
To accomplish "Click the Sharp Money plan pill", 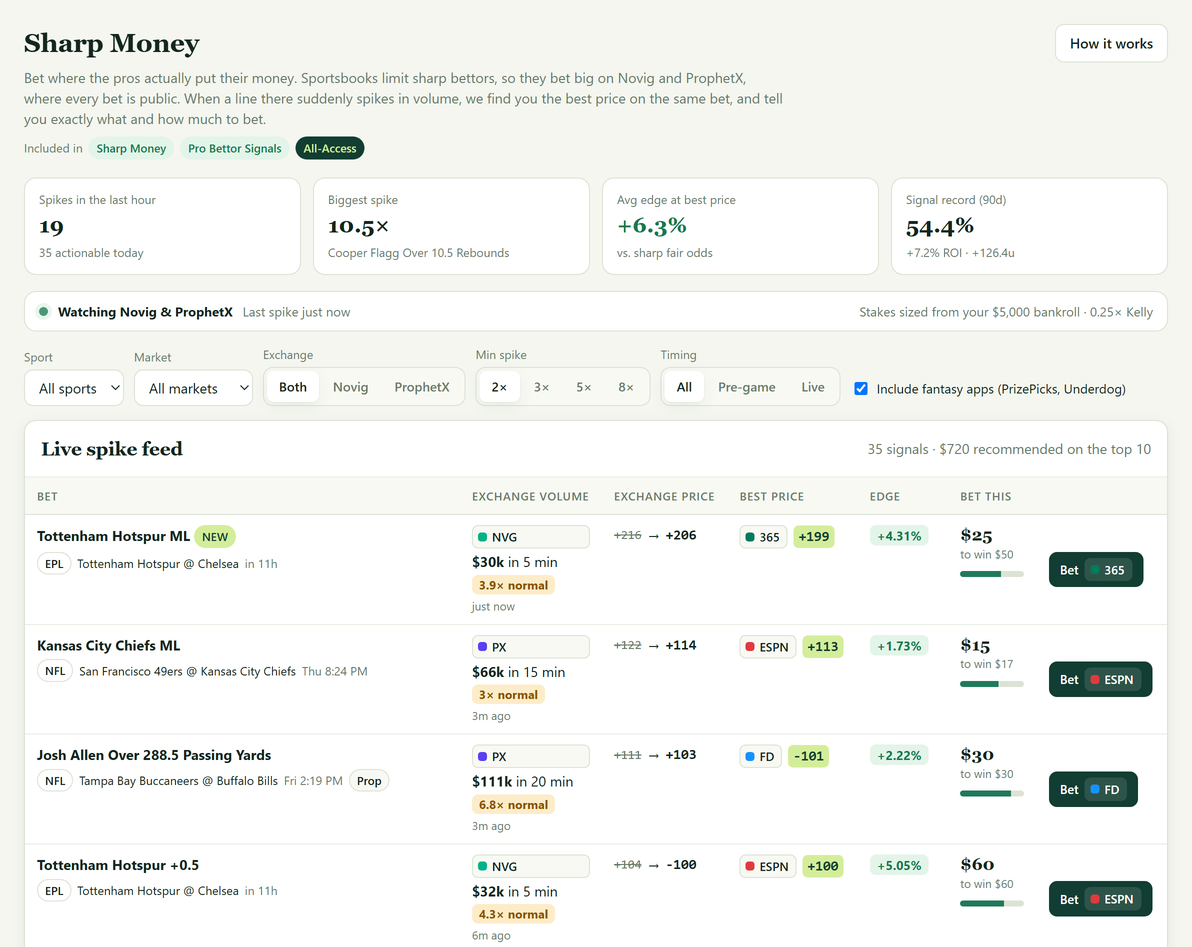I will click(131, 148).
